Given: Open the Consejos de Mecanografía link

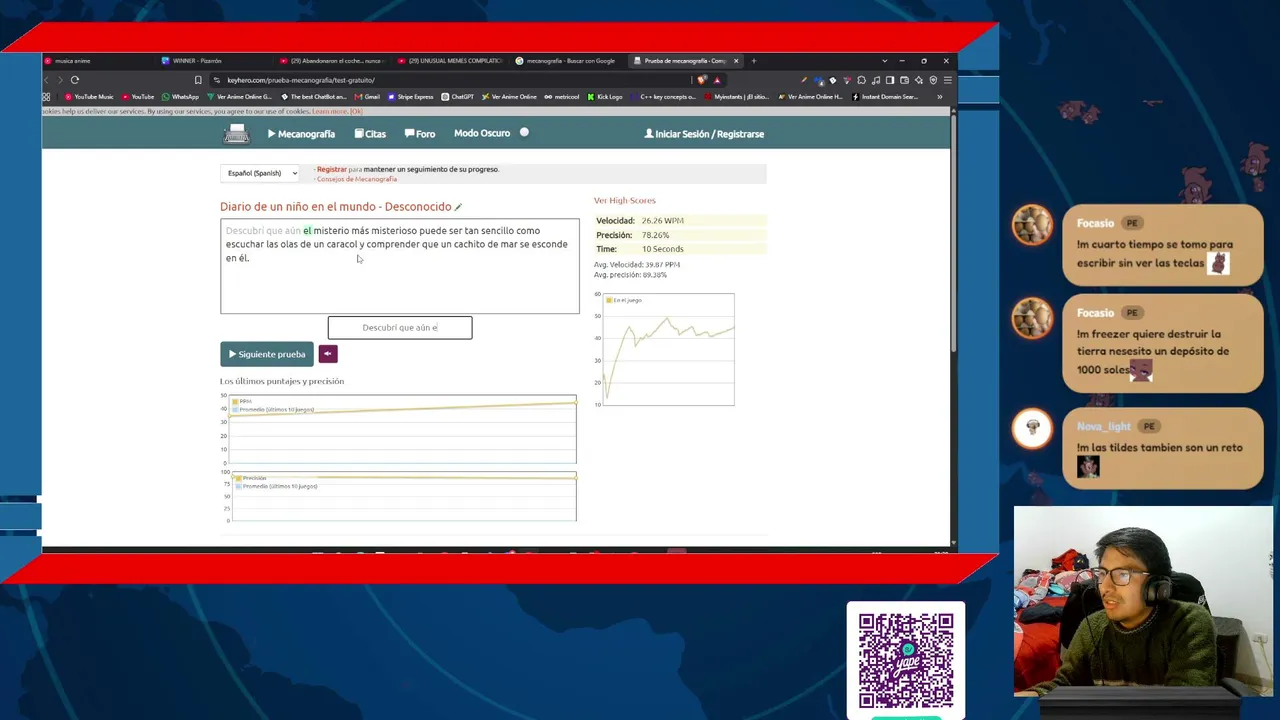Looking at the screenshot, I should pos(357,179).
